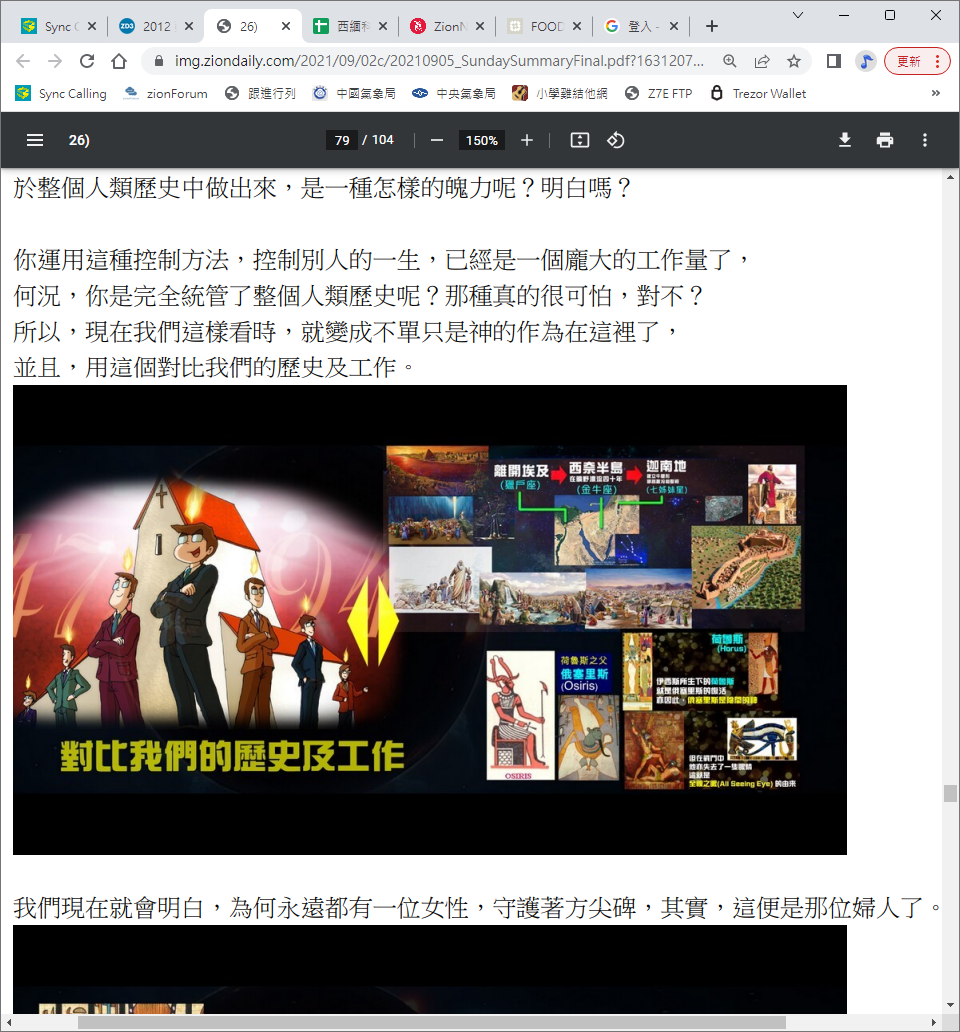
Task: Click the horizontal scrollbar right arrow
Action: point(934,1022)
